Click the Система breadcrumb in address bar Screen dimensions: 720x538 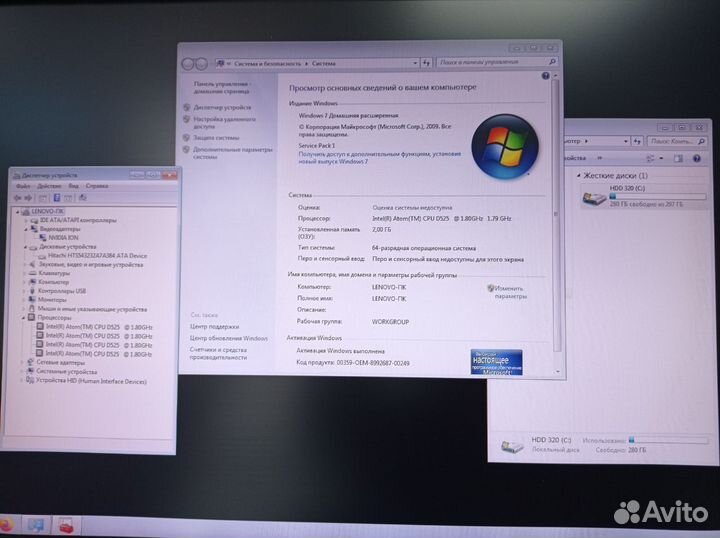tap(324, 64)
